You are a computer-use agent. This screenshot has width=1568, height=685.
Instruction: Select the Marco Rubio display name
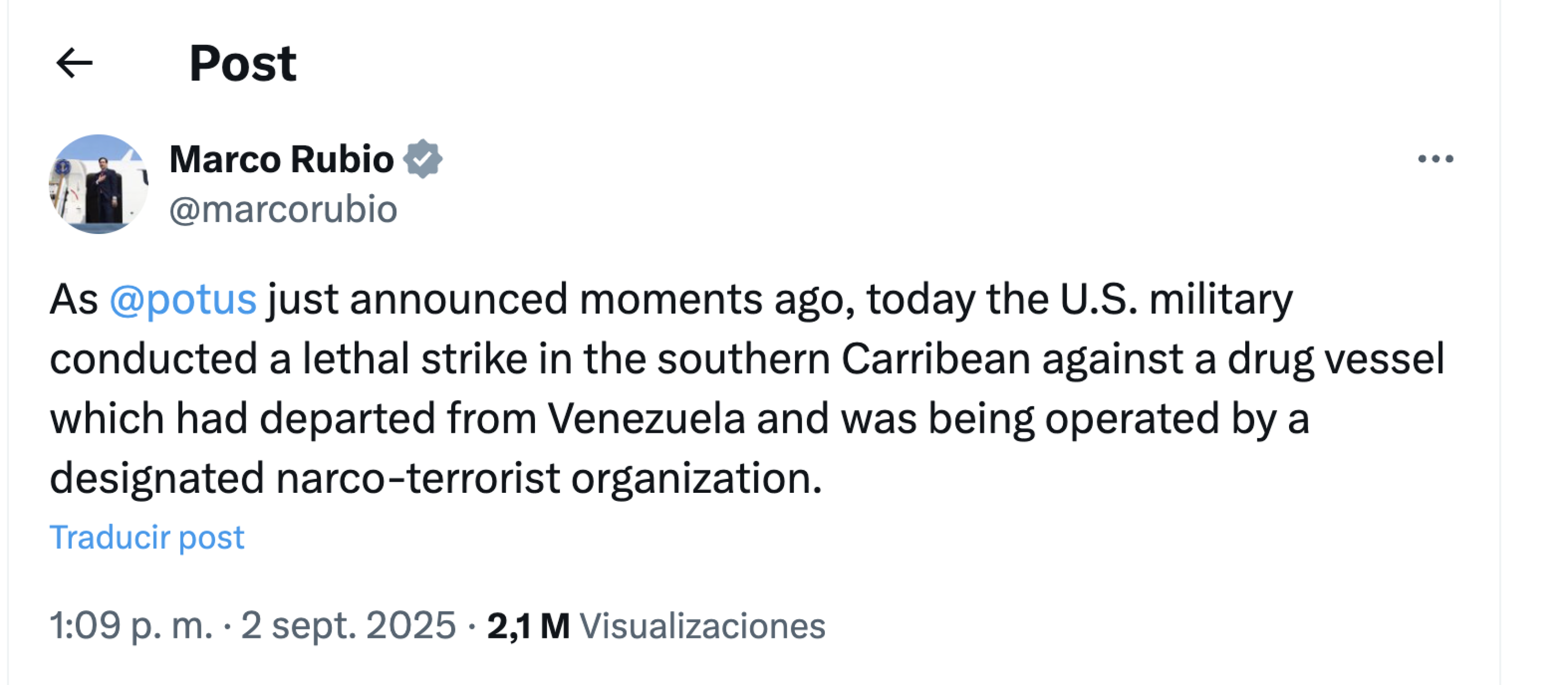[281, 159]
